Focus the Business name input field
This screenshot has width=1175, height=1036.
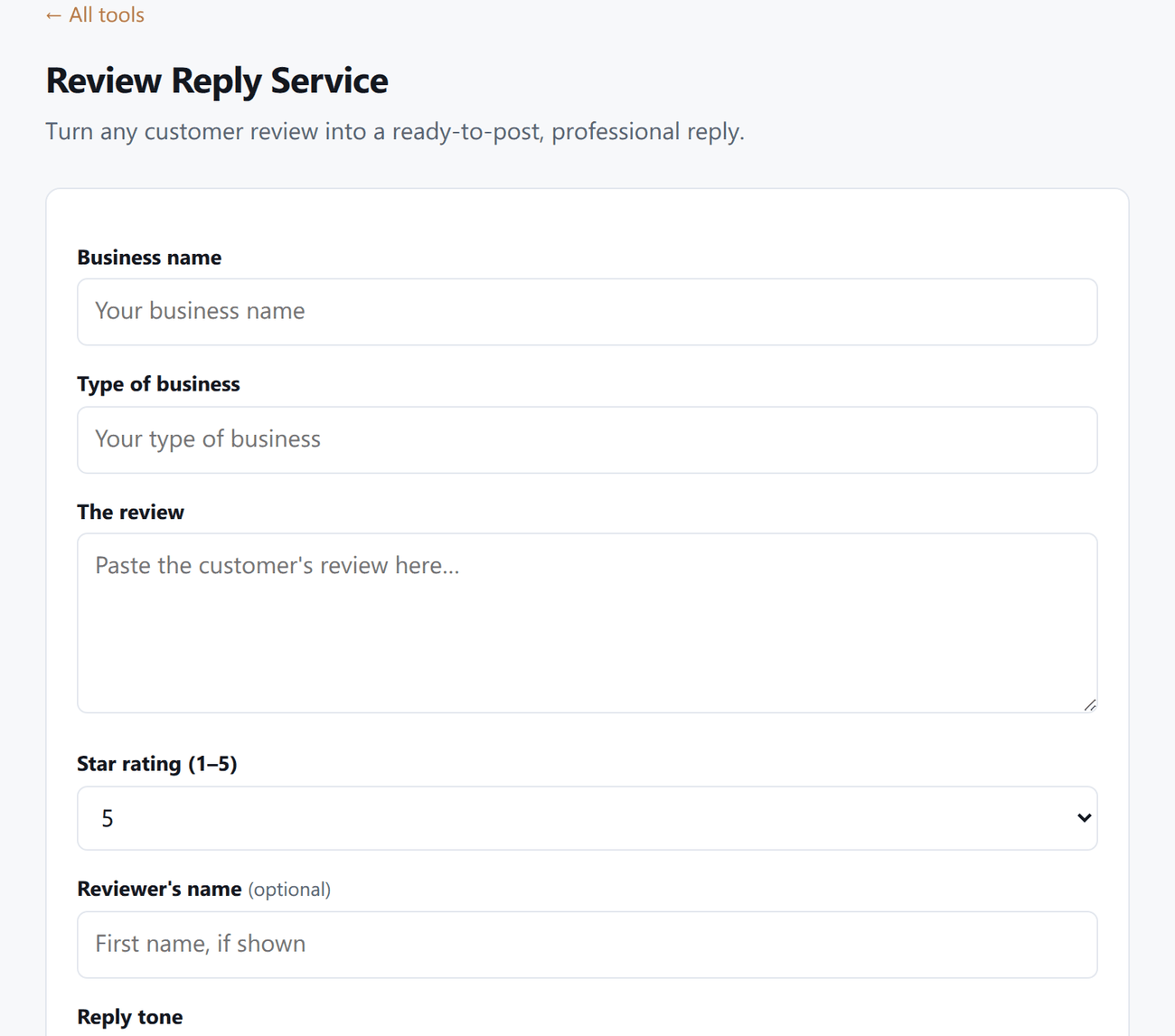587,312
